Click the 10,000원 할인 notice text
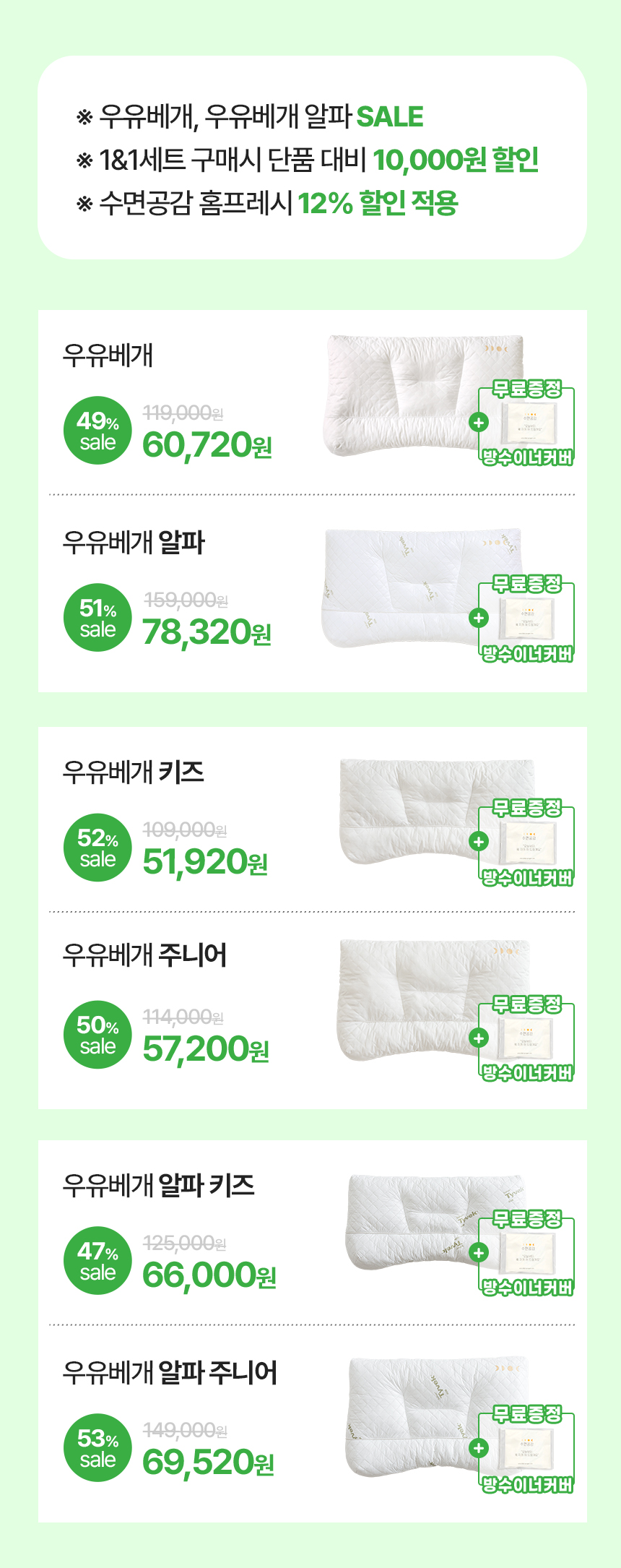This screenshot has width=621, height=1568. coord(456,160)
